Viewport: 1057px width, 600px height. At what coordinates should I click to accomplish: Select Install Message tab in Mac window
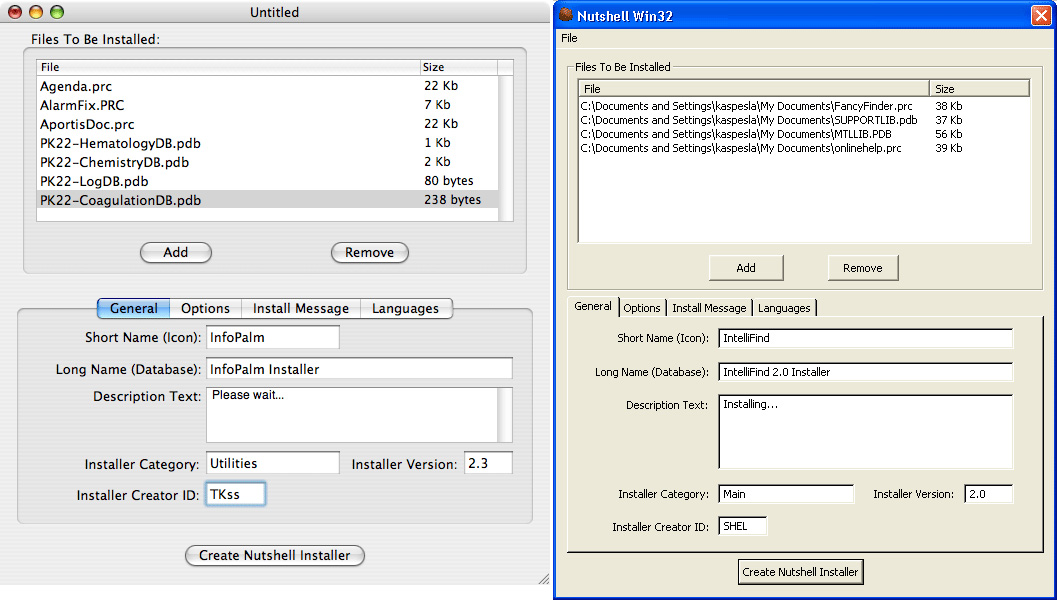301,309
